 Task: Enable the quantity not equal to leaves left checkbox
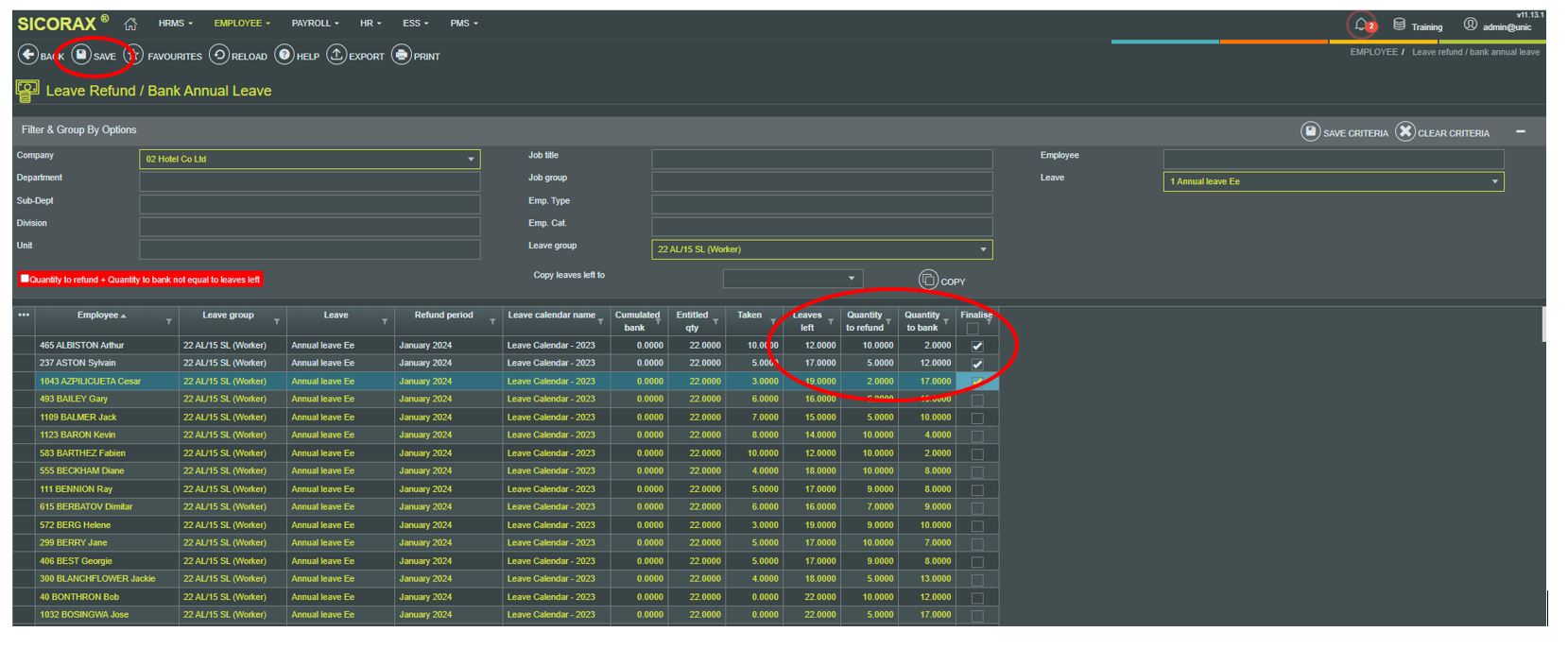26,279
